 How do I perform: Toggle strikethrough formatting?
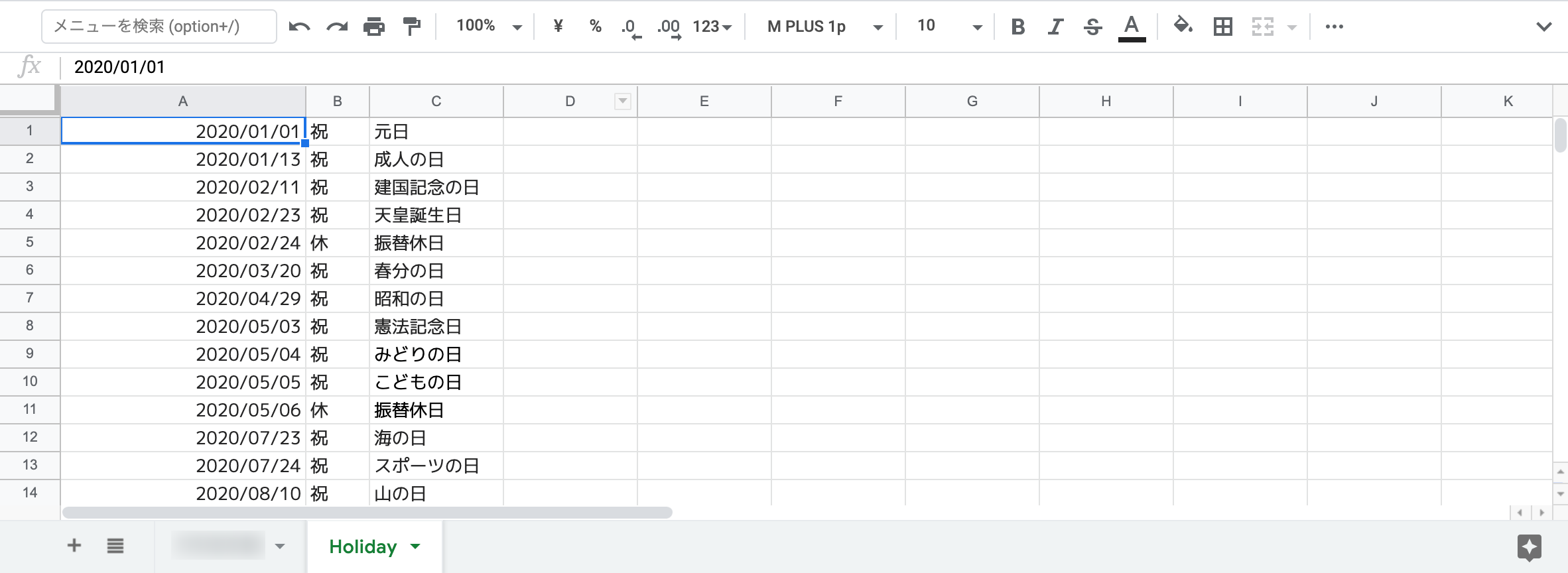[x=1092, y=27]
